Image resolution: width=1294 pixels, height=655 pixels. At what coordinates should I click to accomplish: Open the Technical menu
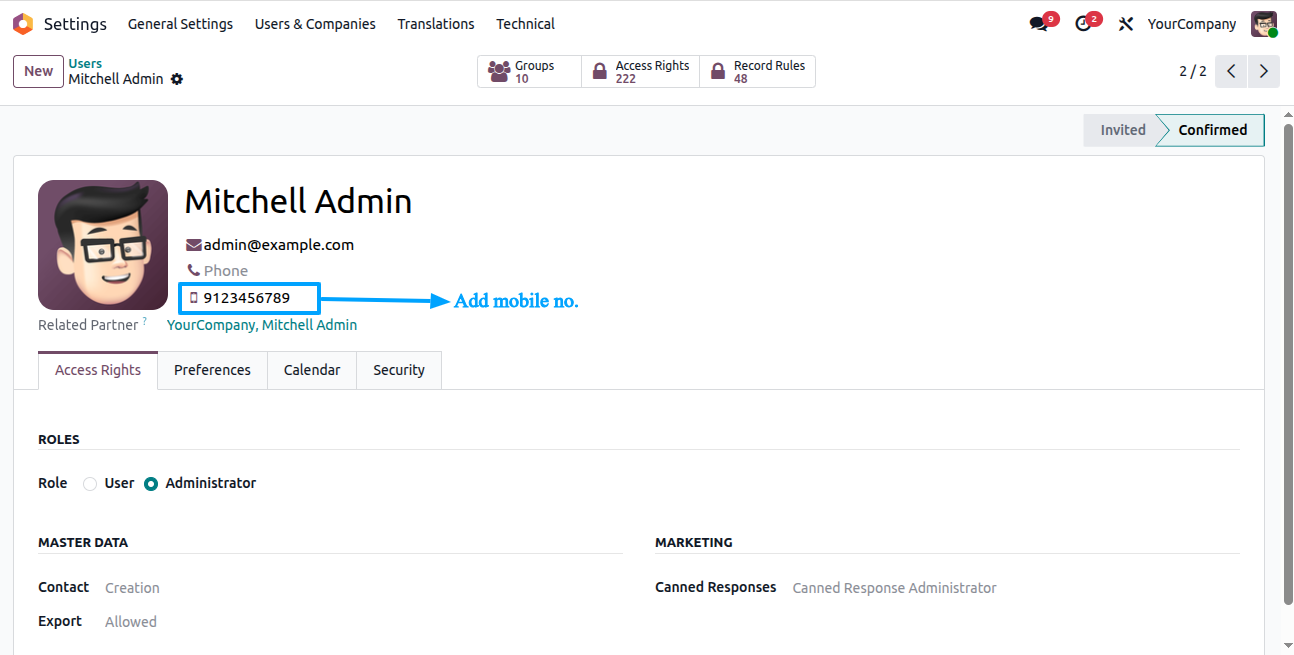[x=525, y=24]
